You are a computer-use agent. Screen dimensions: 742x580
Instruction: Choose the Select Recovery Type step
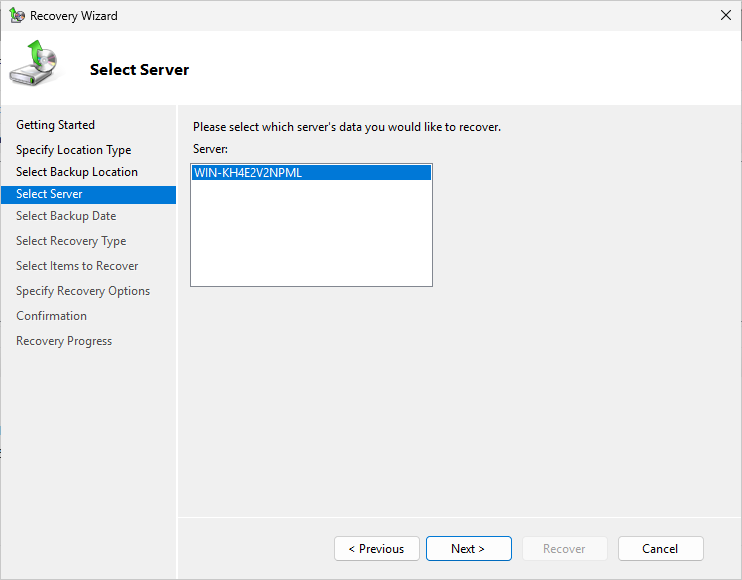71,241
